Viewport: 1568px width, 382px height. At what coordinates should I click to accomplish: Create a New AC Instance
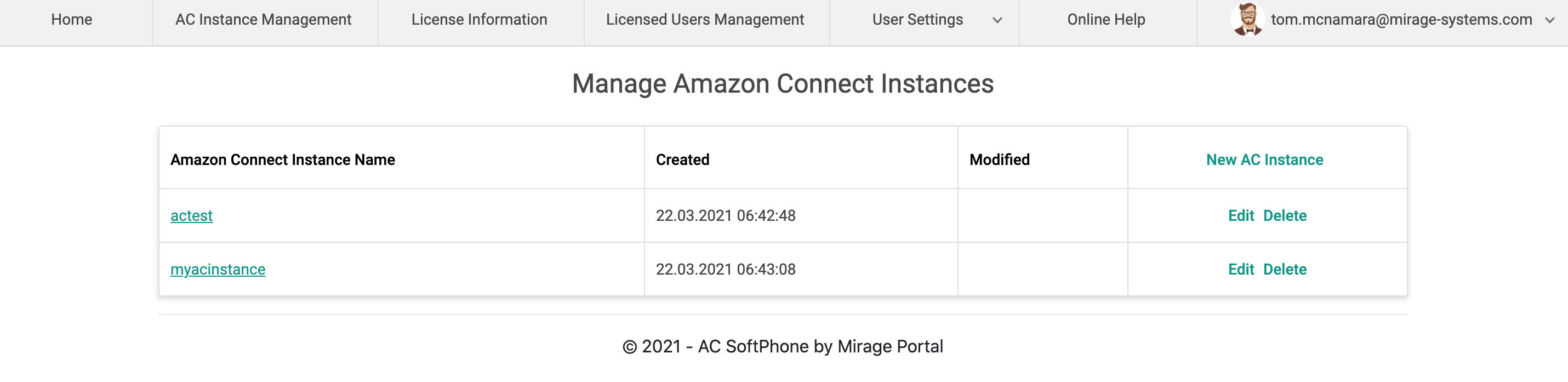click(x=1264, y=159)
